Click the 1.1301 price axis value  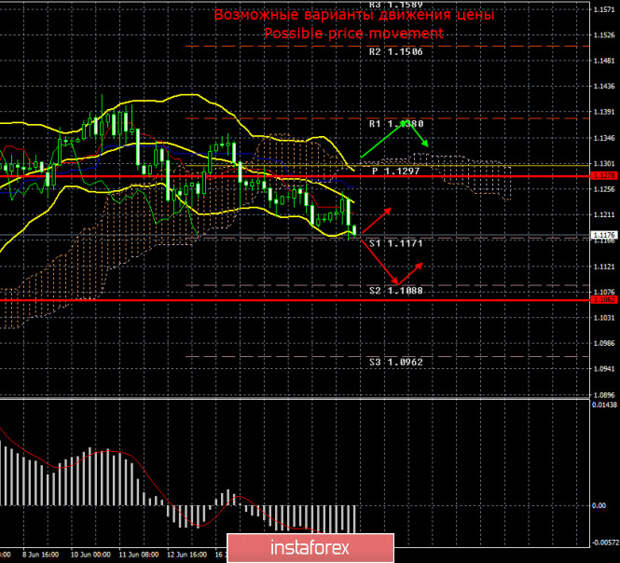(605, 164)
